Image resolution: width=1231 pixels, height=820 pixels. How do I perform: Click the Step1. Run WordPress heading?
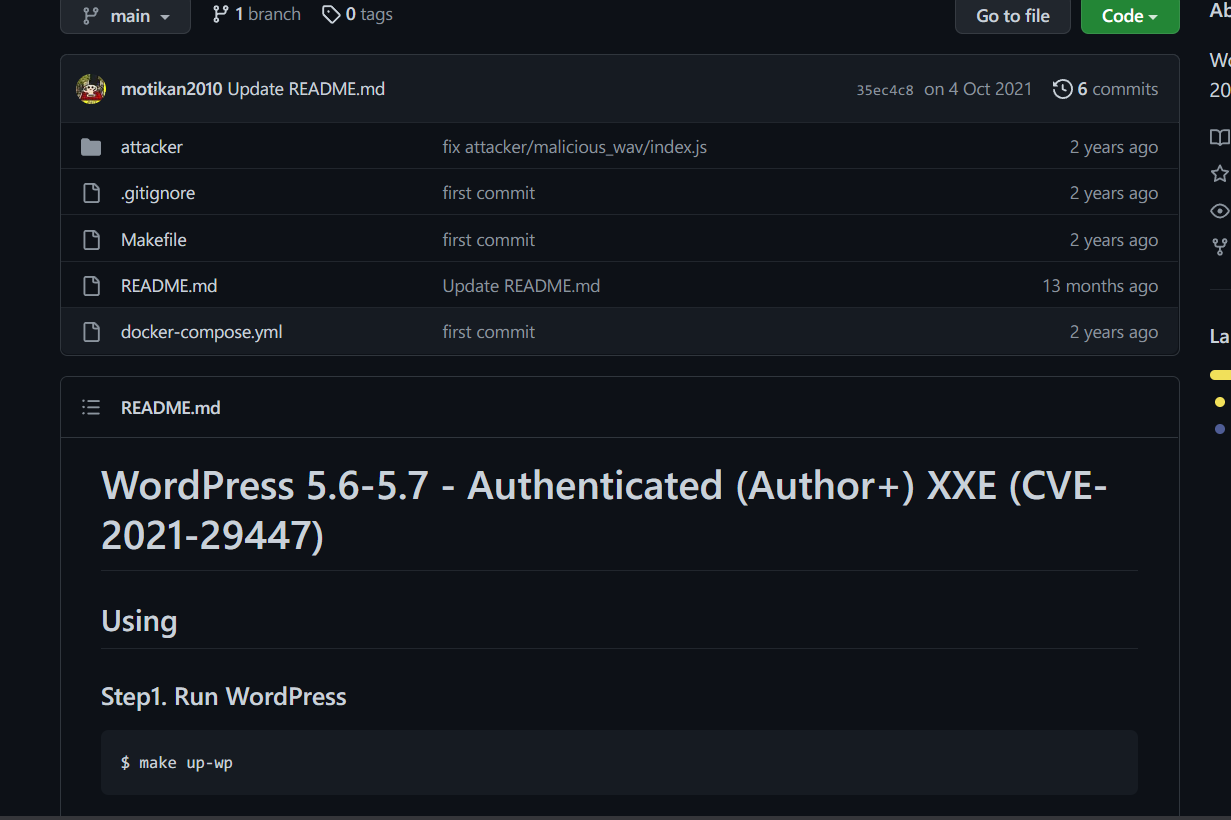pos(224,697)
